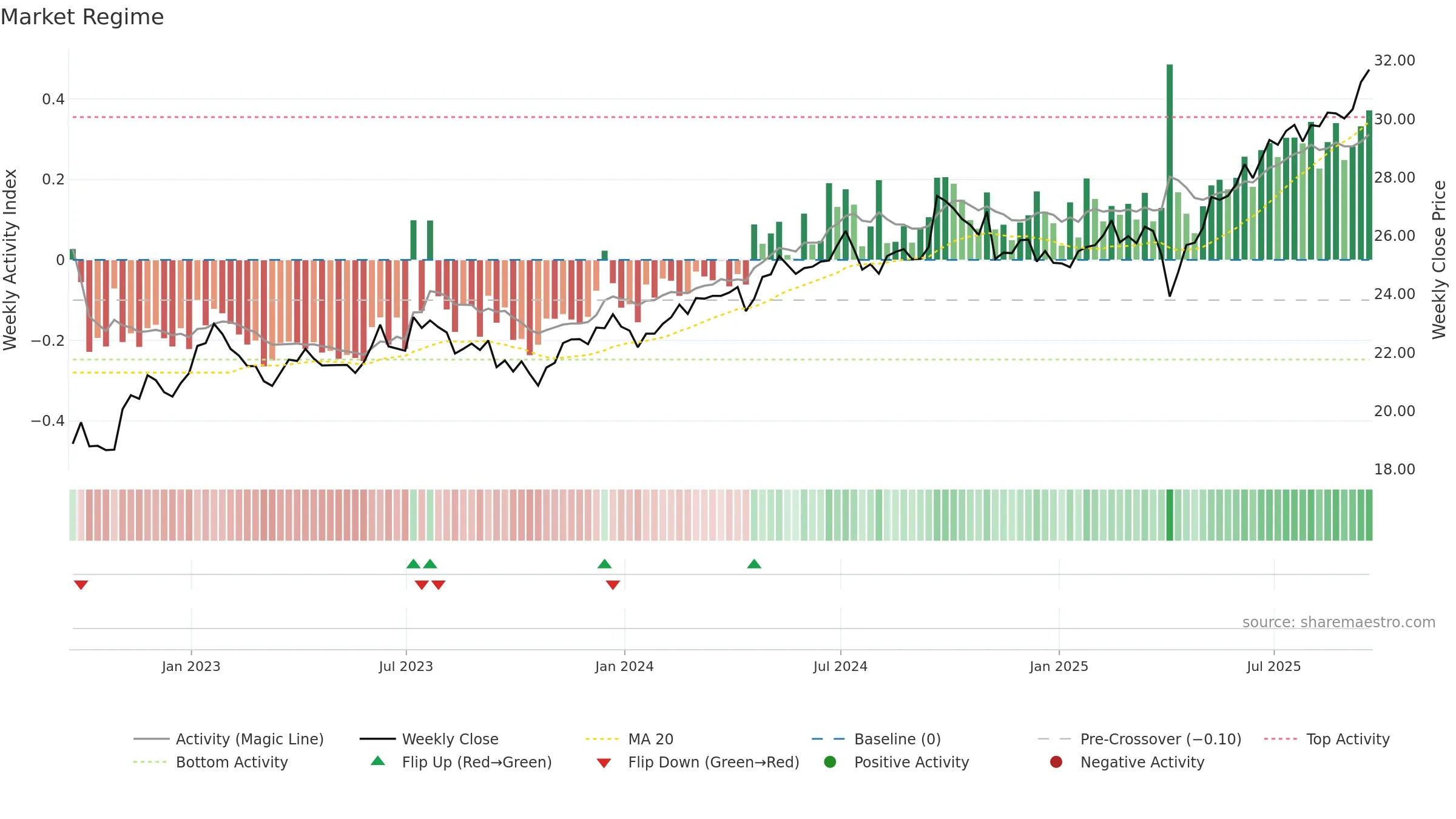Click the red flip-down marker before Jan 2024
This screenshot has width=1456, height=819.
[x=613, y=585]
